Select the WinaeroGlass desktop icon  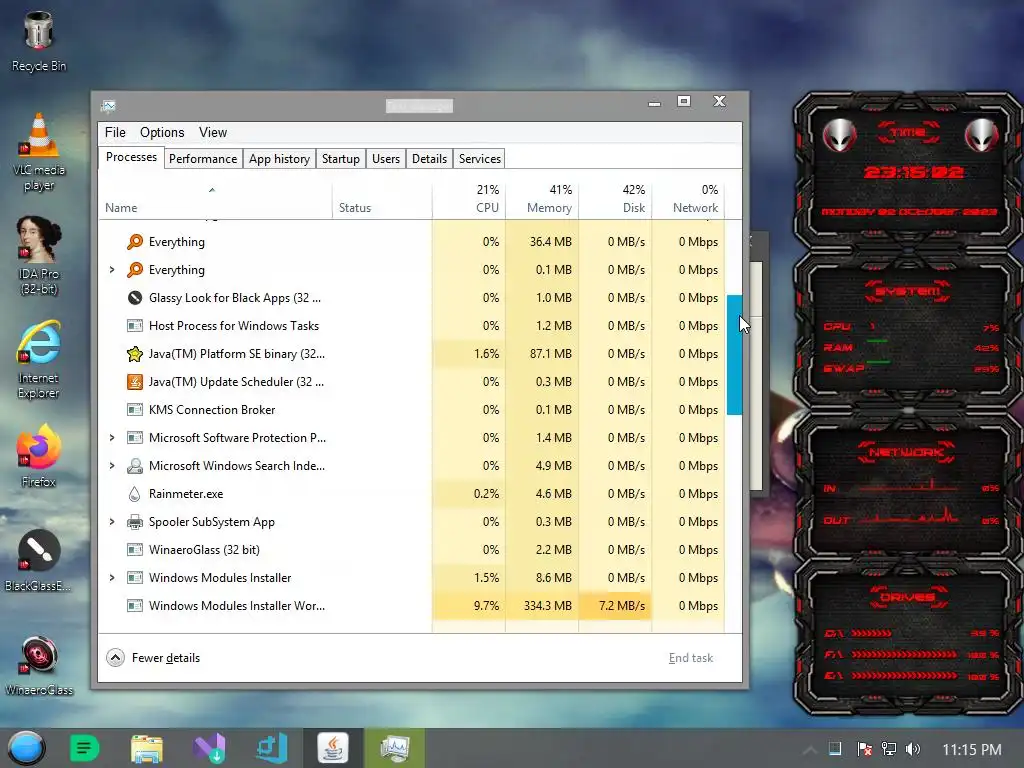point(39,665)
